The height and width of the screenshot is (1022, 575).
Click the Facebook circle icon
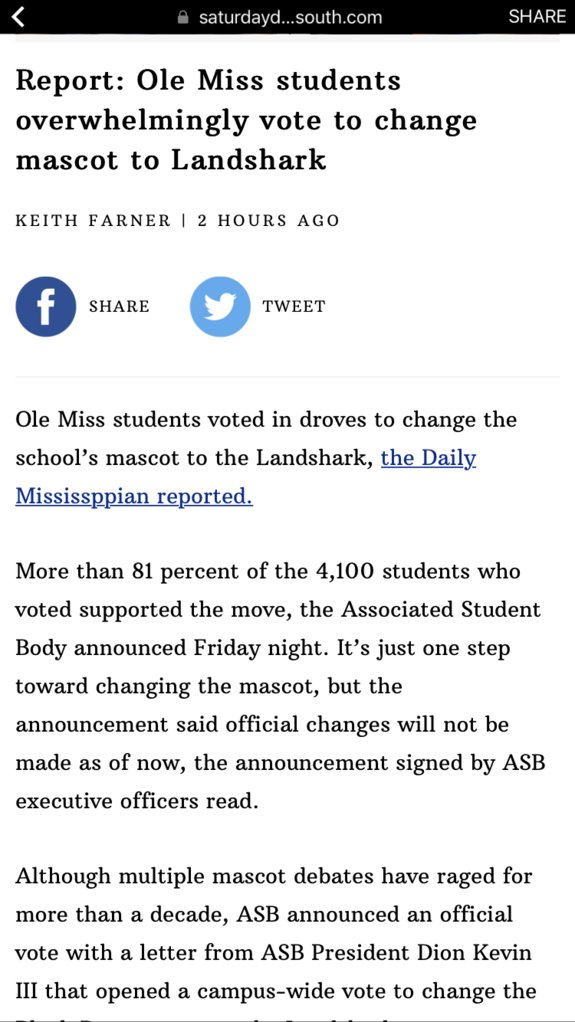46,306
